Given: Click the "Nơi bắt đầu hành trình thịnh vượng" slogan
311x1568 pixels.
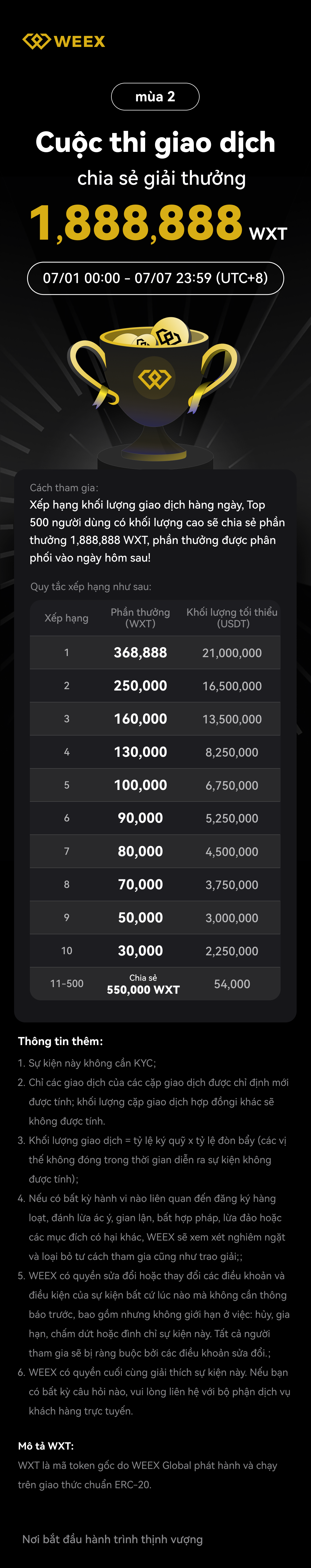Looking at the screenshot, I should [x=112, y=1539].
